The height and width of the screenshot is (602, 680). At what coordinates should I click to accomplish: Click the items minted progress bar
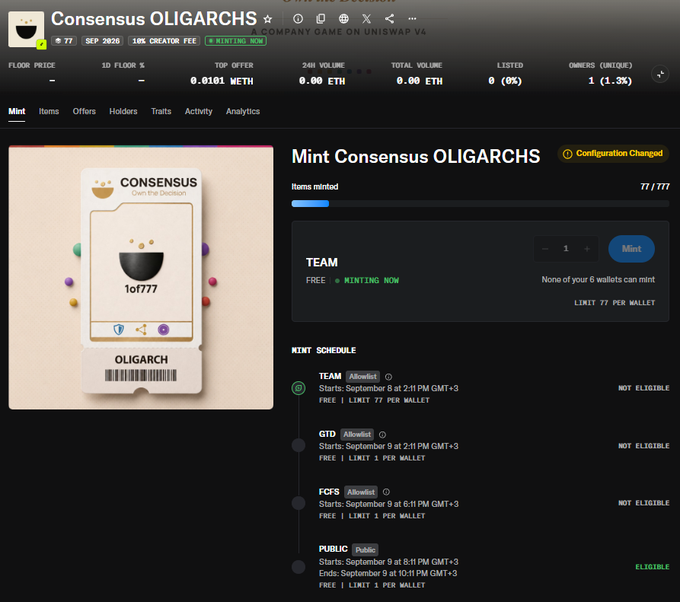[480, 204]
